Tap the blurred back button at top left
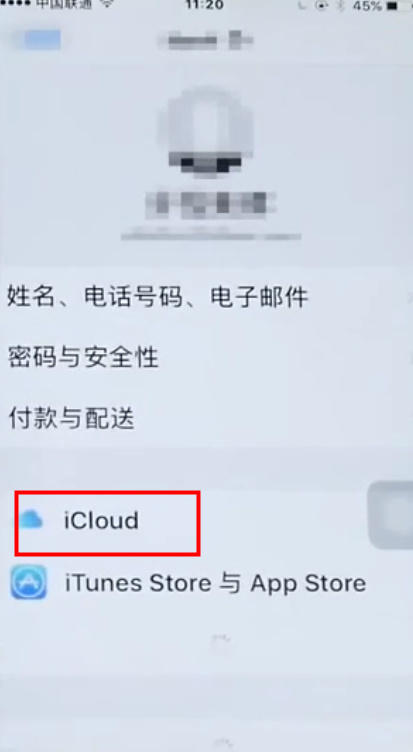The height and width of the screenshot is (752, 413). 38,40
